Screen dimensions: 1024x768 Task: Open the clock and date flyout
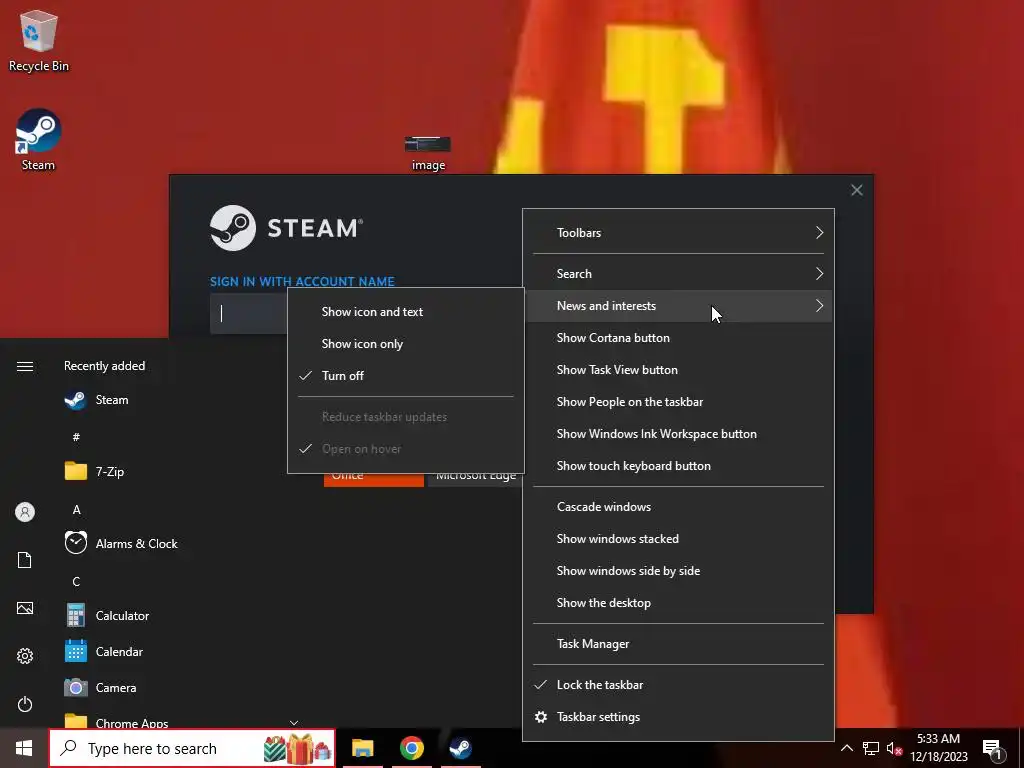point(938,748)
